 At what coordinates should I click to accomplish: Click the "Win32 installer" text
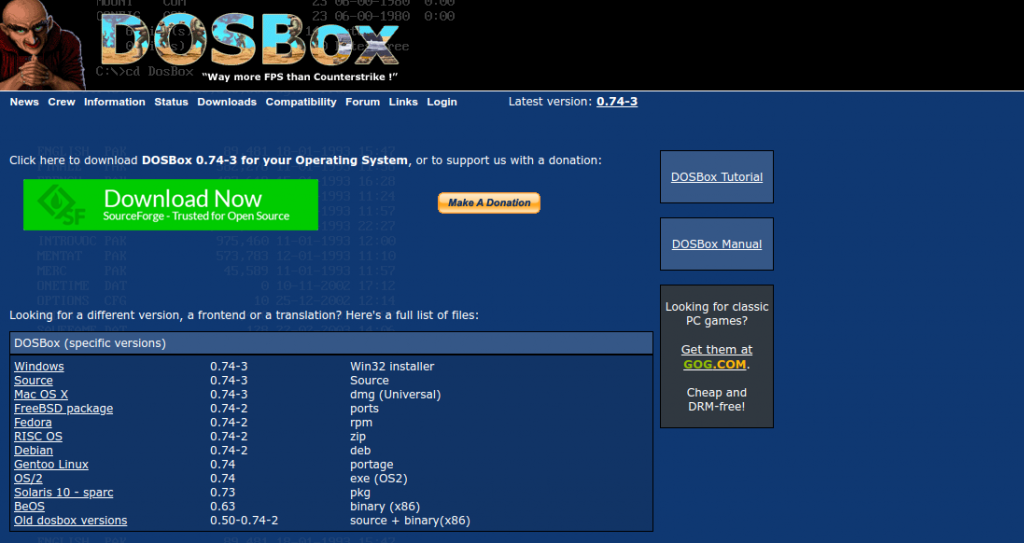click(392, 367)
